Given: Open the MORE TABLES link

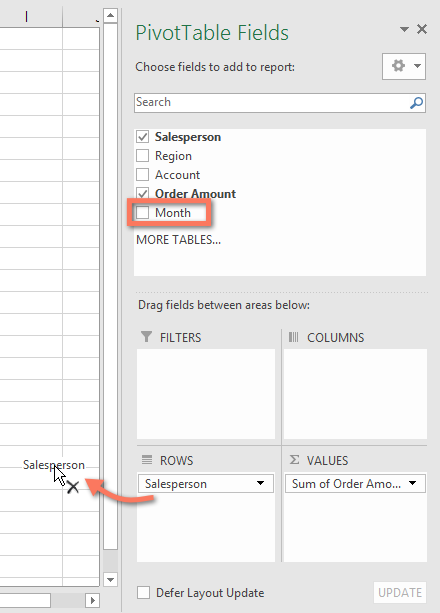Looking at the screenshot, I should [x=178, y=240].
